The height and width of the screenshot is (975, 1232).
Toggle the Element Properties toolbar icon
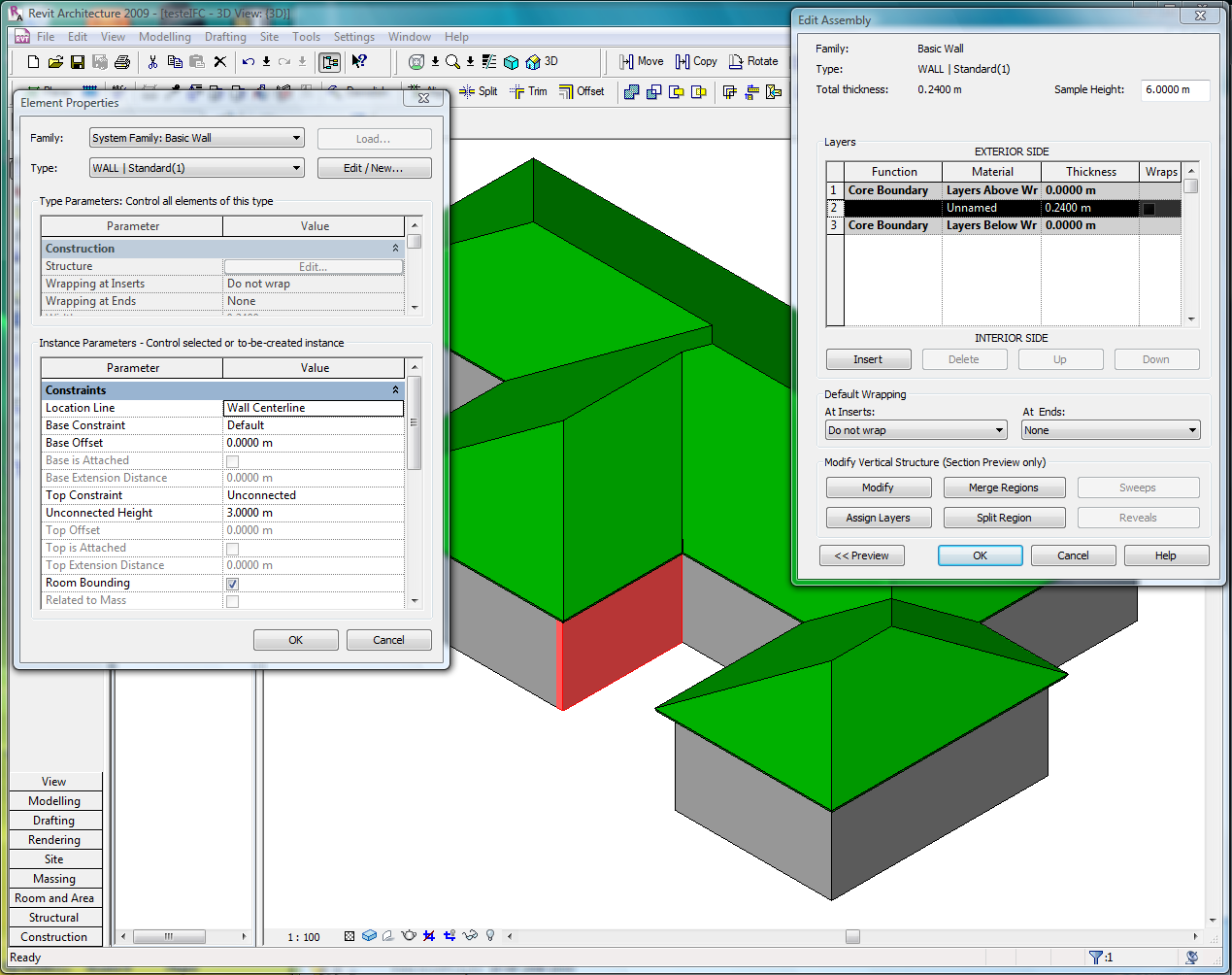coord(330,61)
